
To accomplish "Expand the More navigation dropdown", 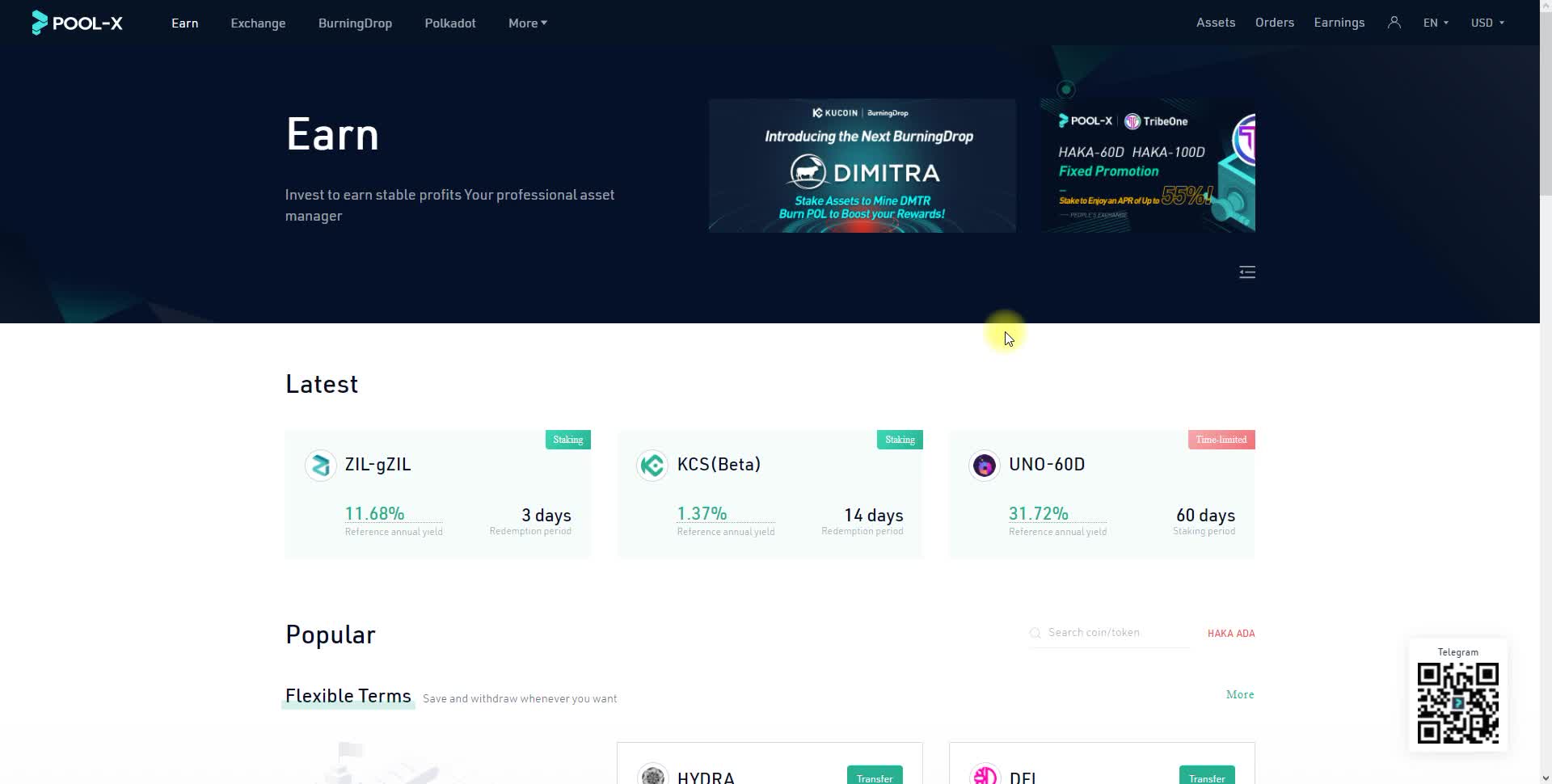I will pos(527,23).
